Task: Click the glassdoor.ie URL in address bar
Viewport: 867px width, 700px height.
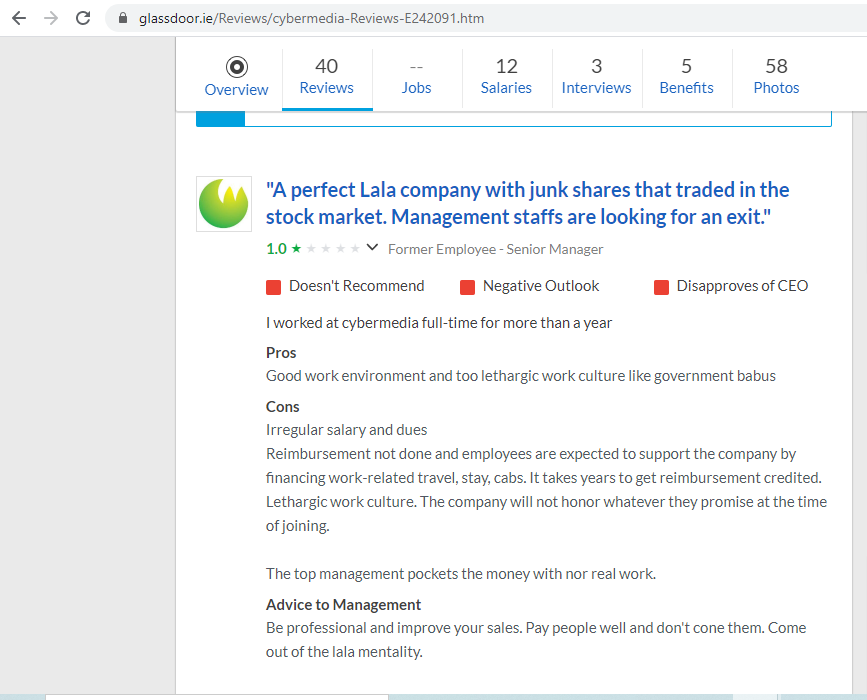Action: (x=311, y=18)
